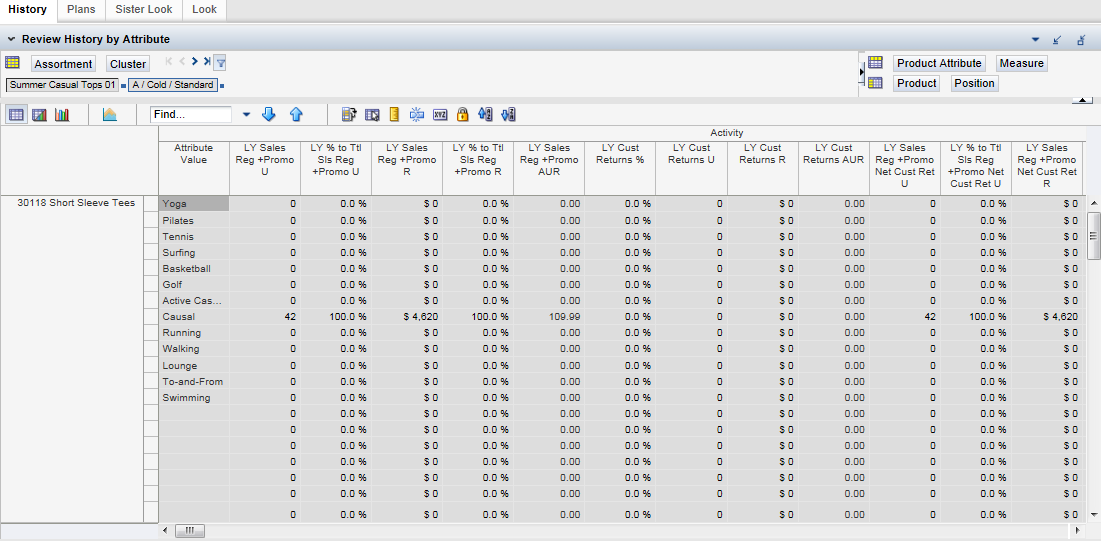The height and width of the screenshot is (543, 1101).
Task: Open the Find options dropdown arrow
Action: pos(246,115)
